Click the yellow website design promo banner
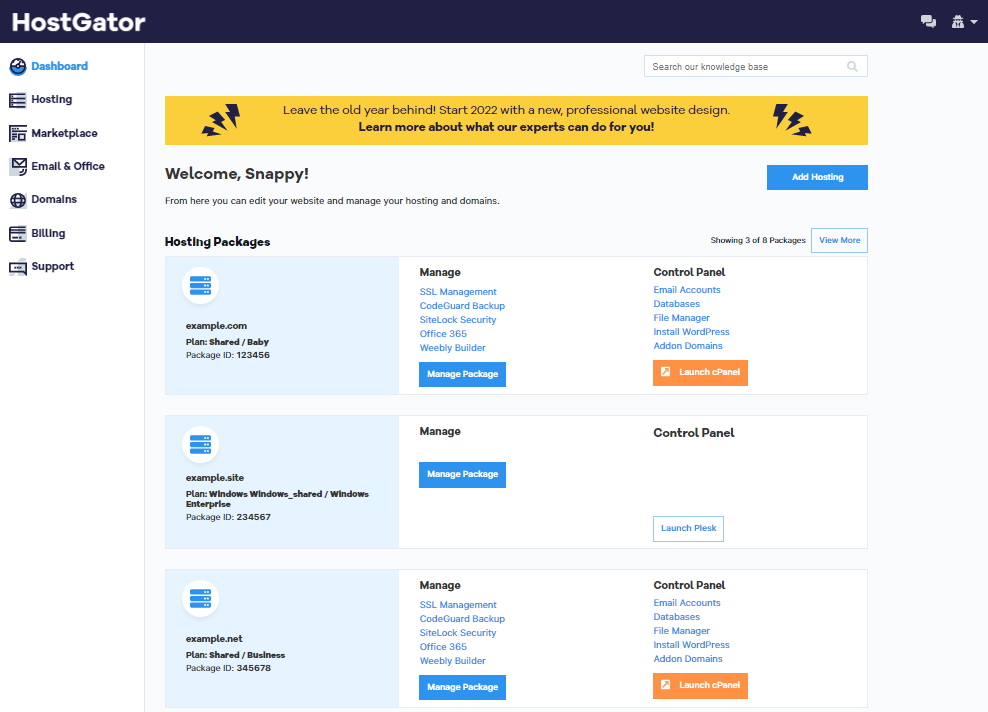988x712 pixels. (x=516, y=120)
